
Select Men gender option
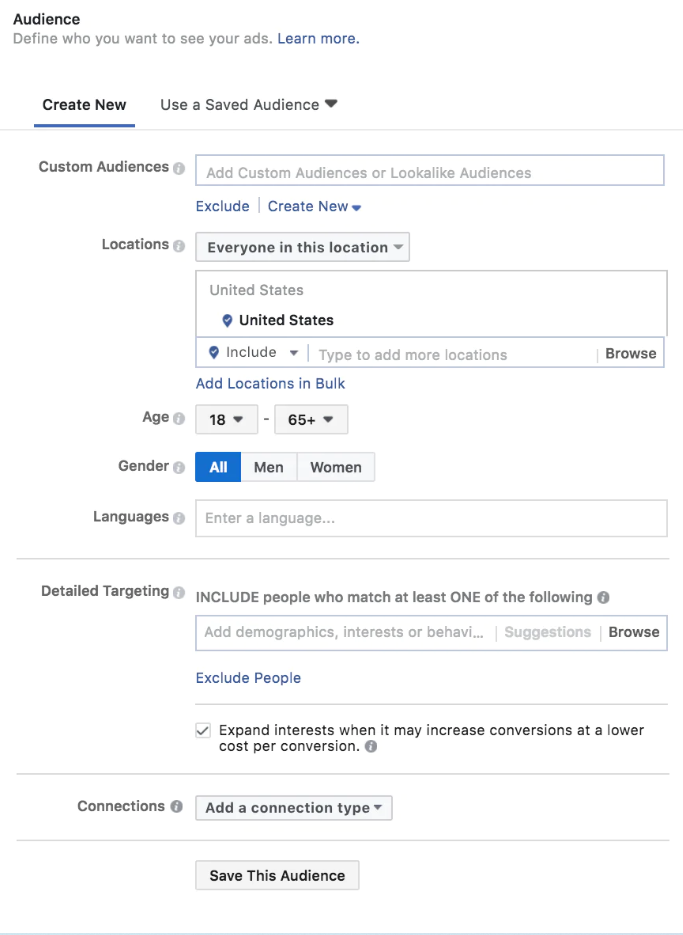coord(268,467)
